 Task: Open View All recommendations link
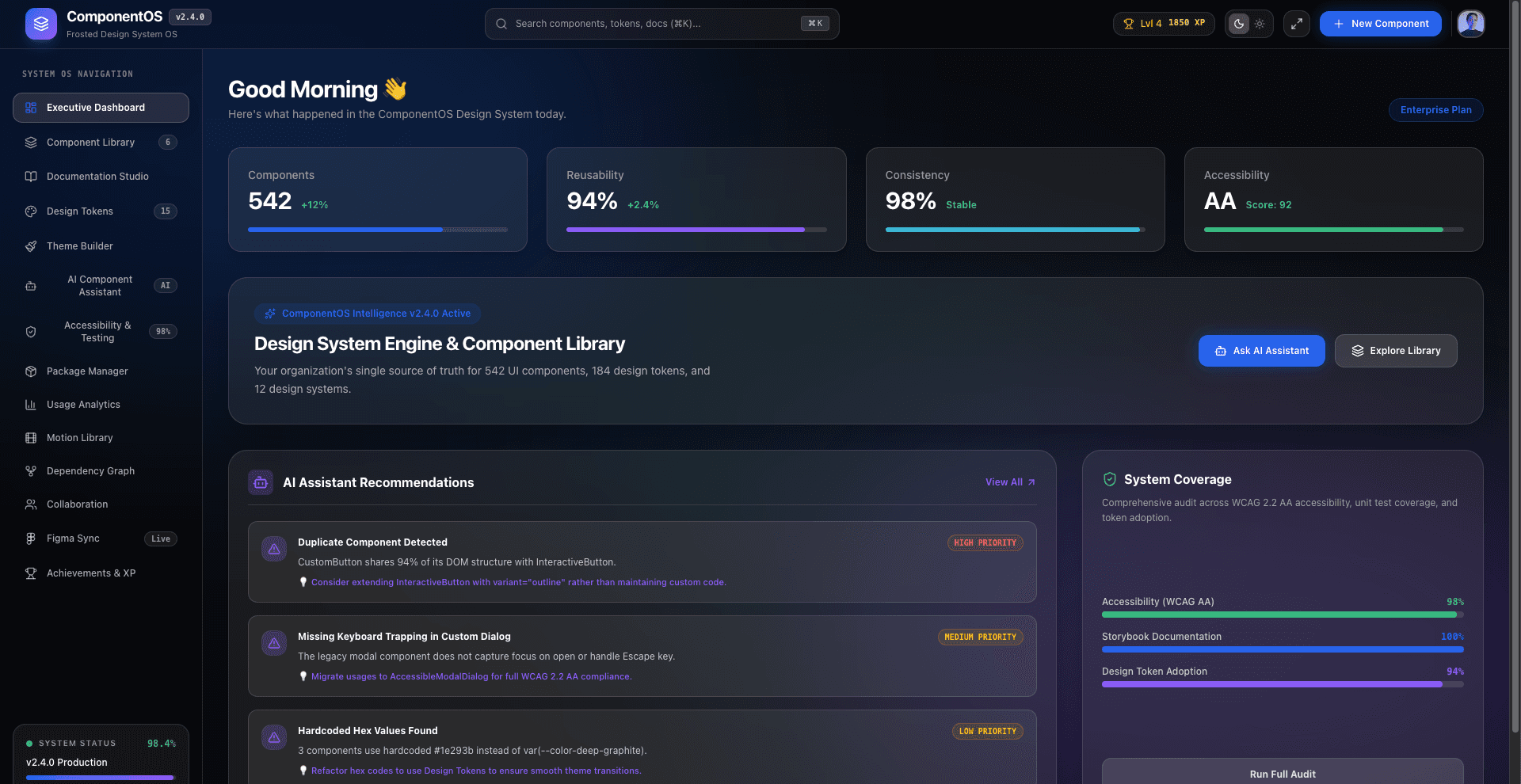click(x=1010, y=482)
